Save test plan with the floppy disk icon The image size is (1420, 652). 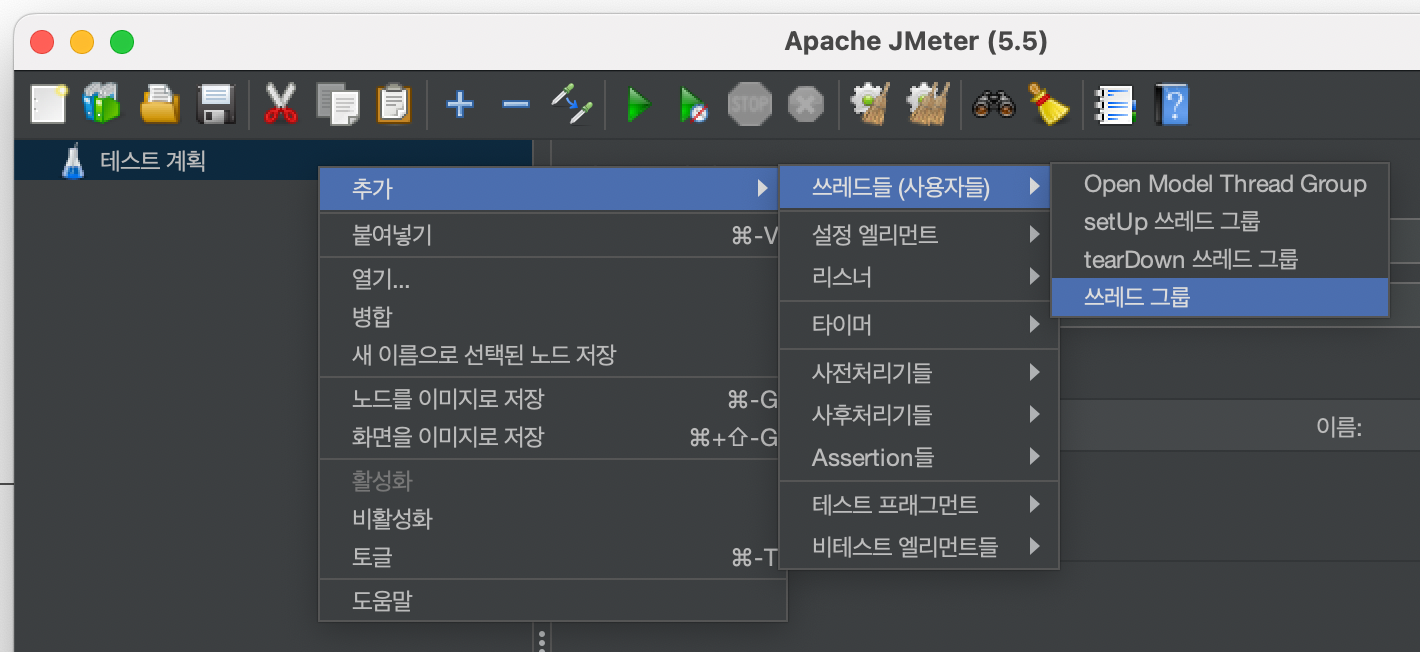[215, 103]
